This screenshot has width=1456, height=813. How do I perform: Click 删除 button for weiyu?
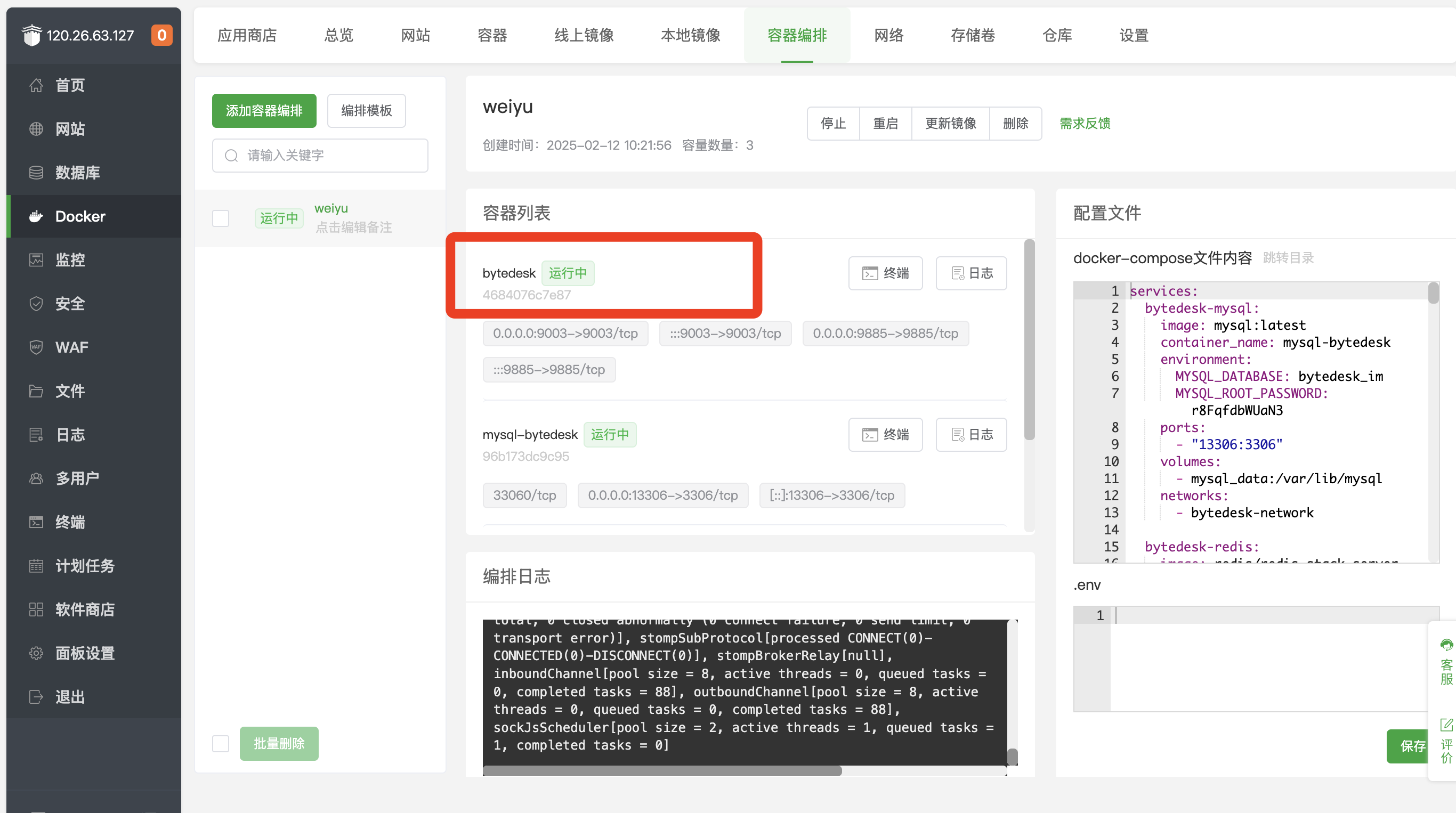click(1016, 123)
